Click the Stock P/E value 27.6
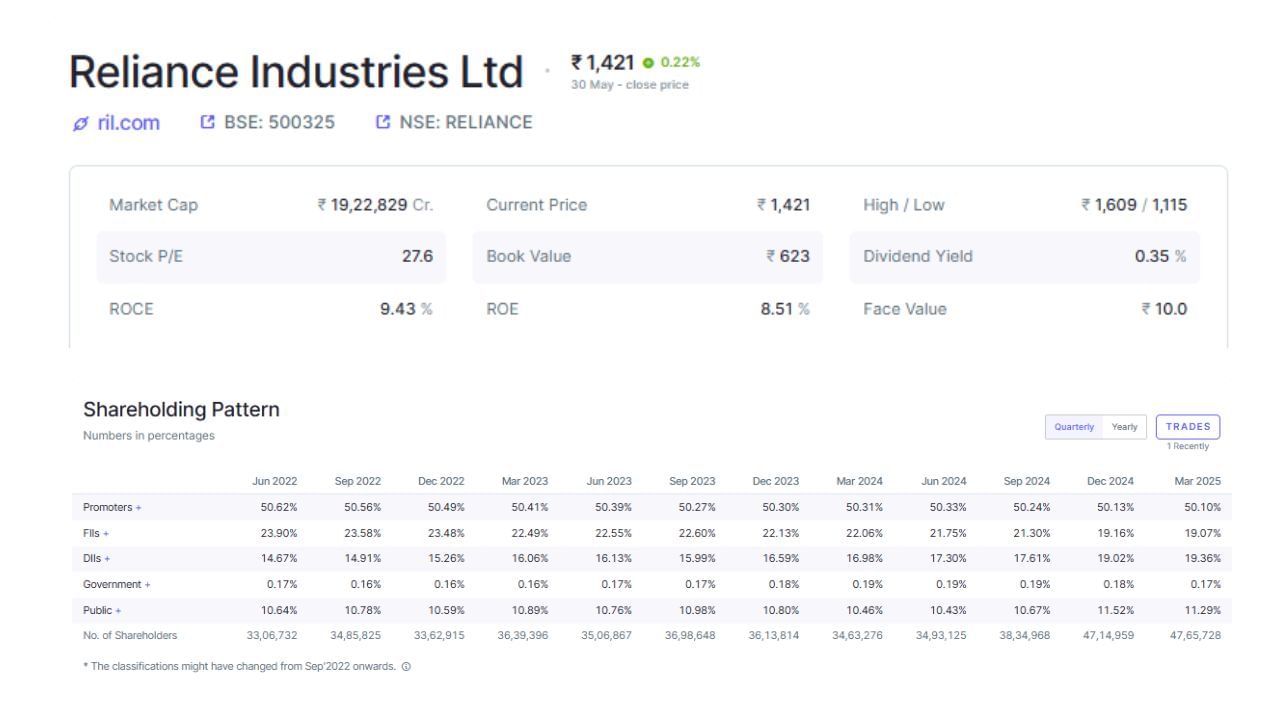Image resolution: width=1280 pixels, height=720 pixels. click(x=417, y=256)
